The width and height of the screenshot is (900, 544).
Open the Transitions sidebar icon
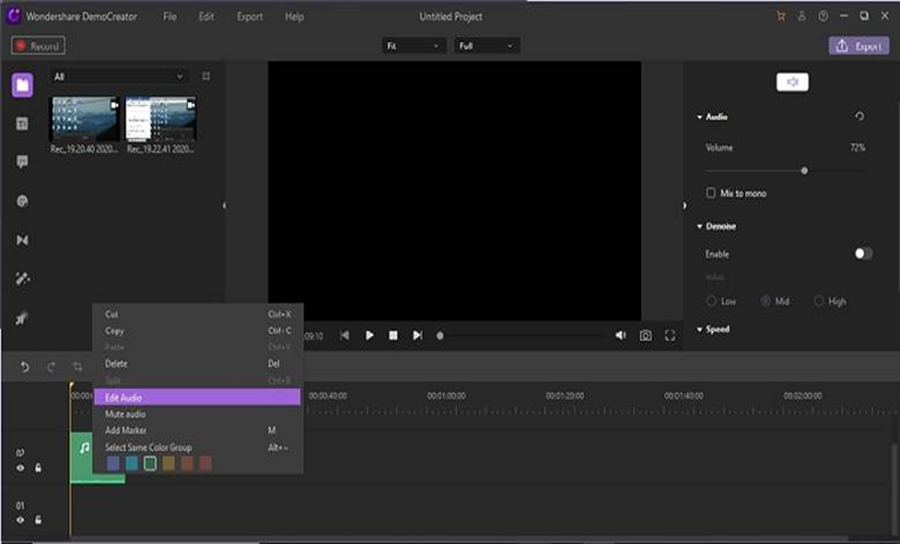coord(22,240)
